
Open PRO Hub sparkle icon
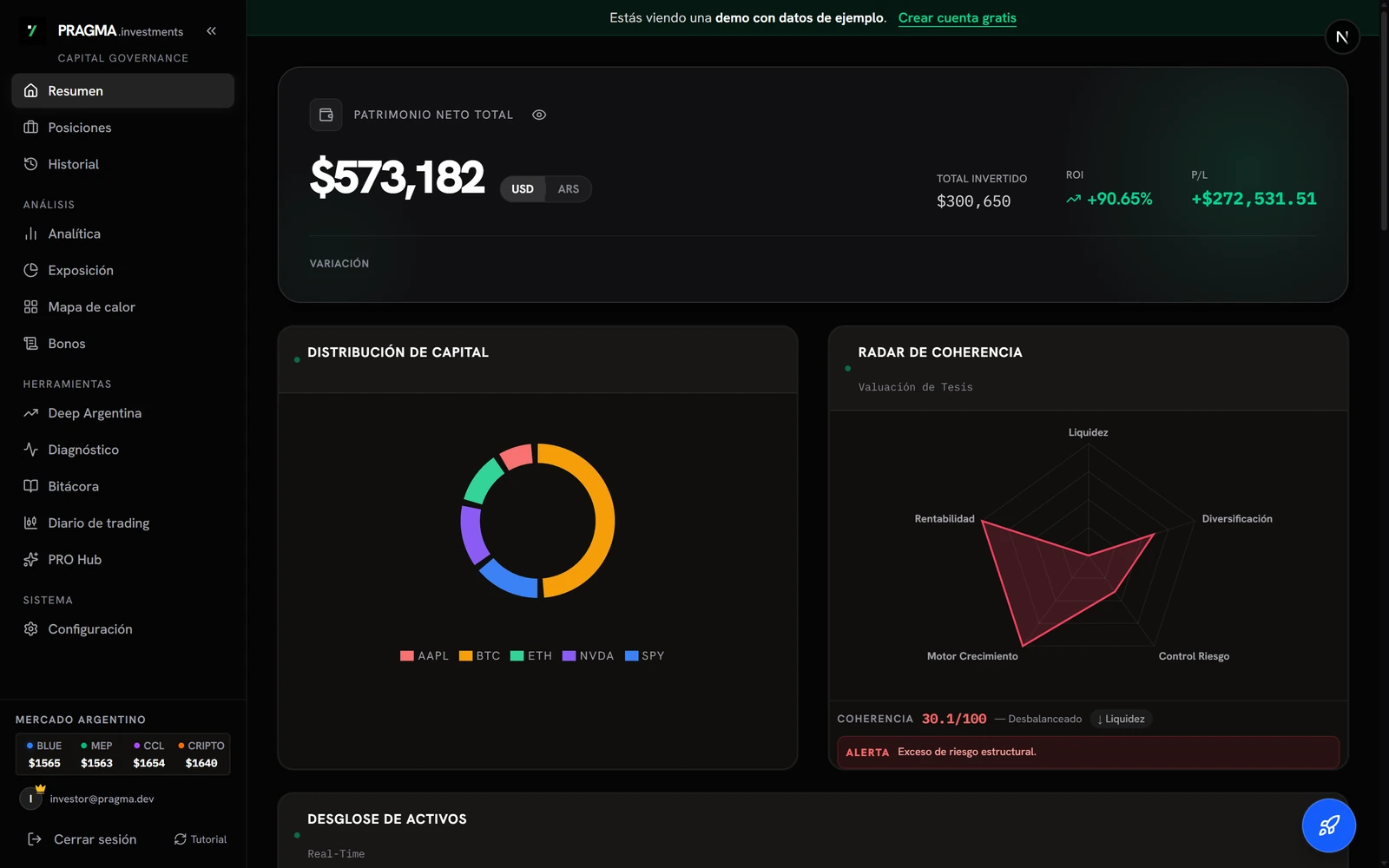(31, 560)
